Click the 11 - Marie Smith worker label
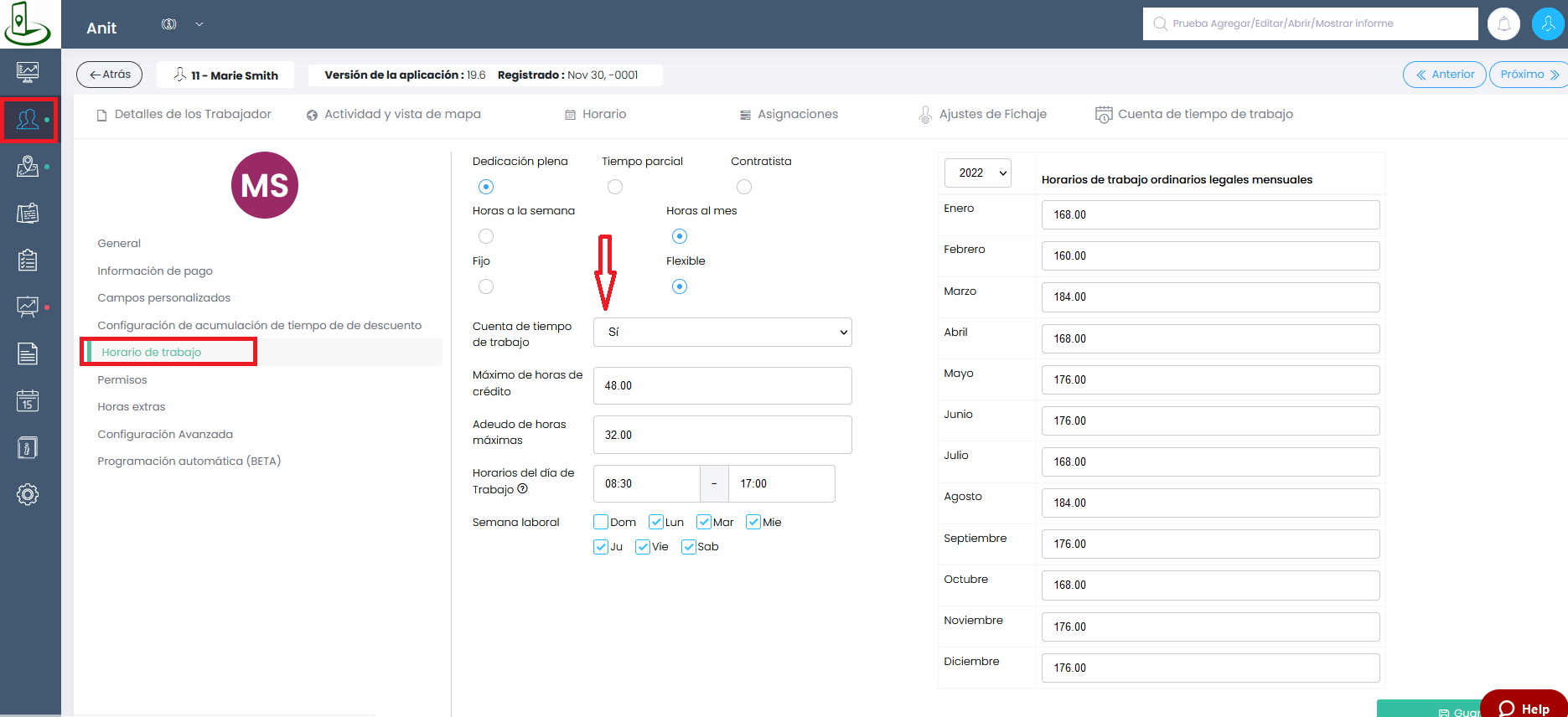Image resolution: width=1568 pixels, height=717 pixels. coord(225,75)
